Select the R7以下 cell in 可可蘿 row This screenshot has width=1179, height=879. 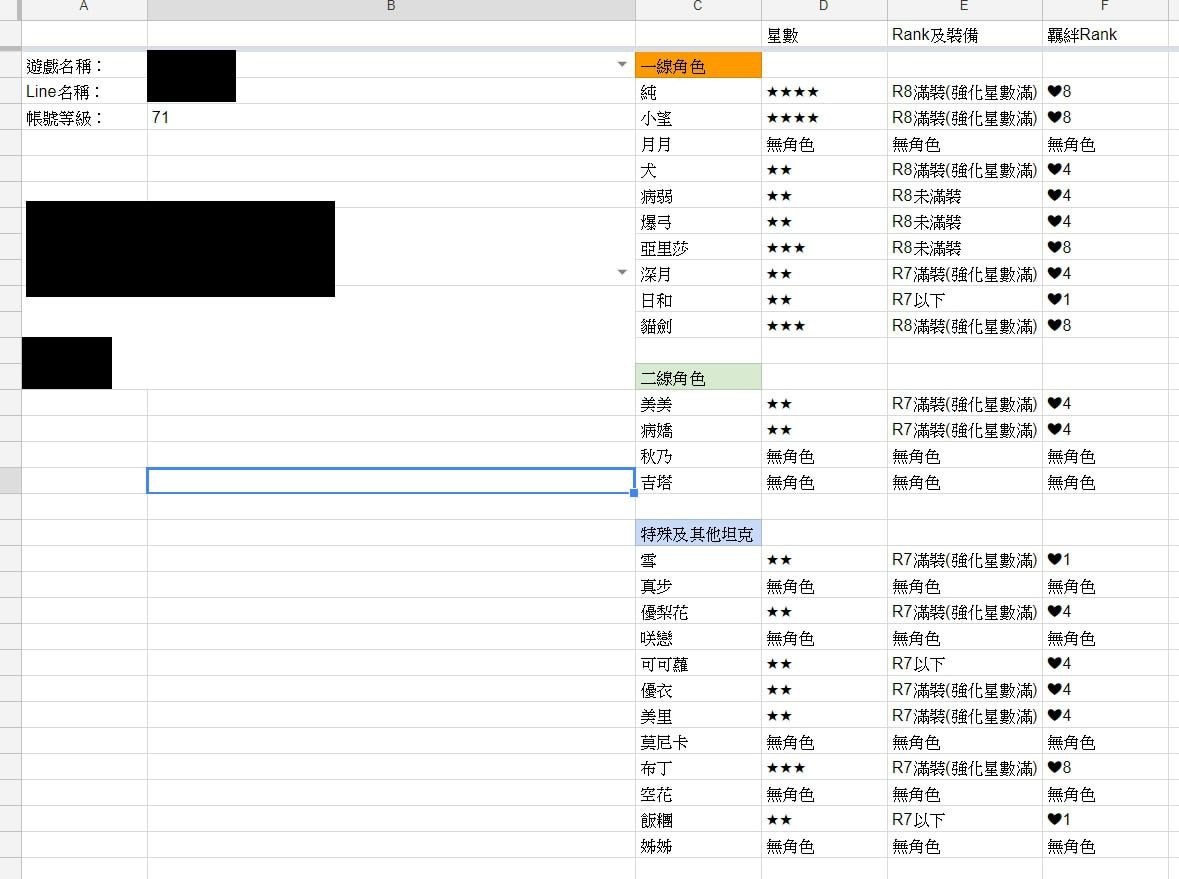(965, 664)
